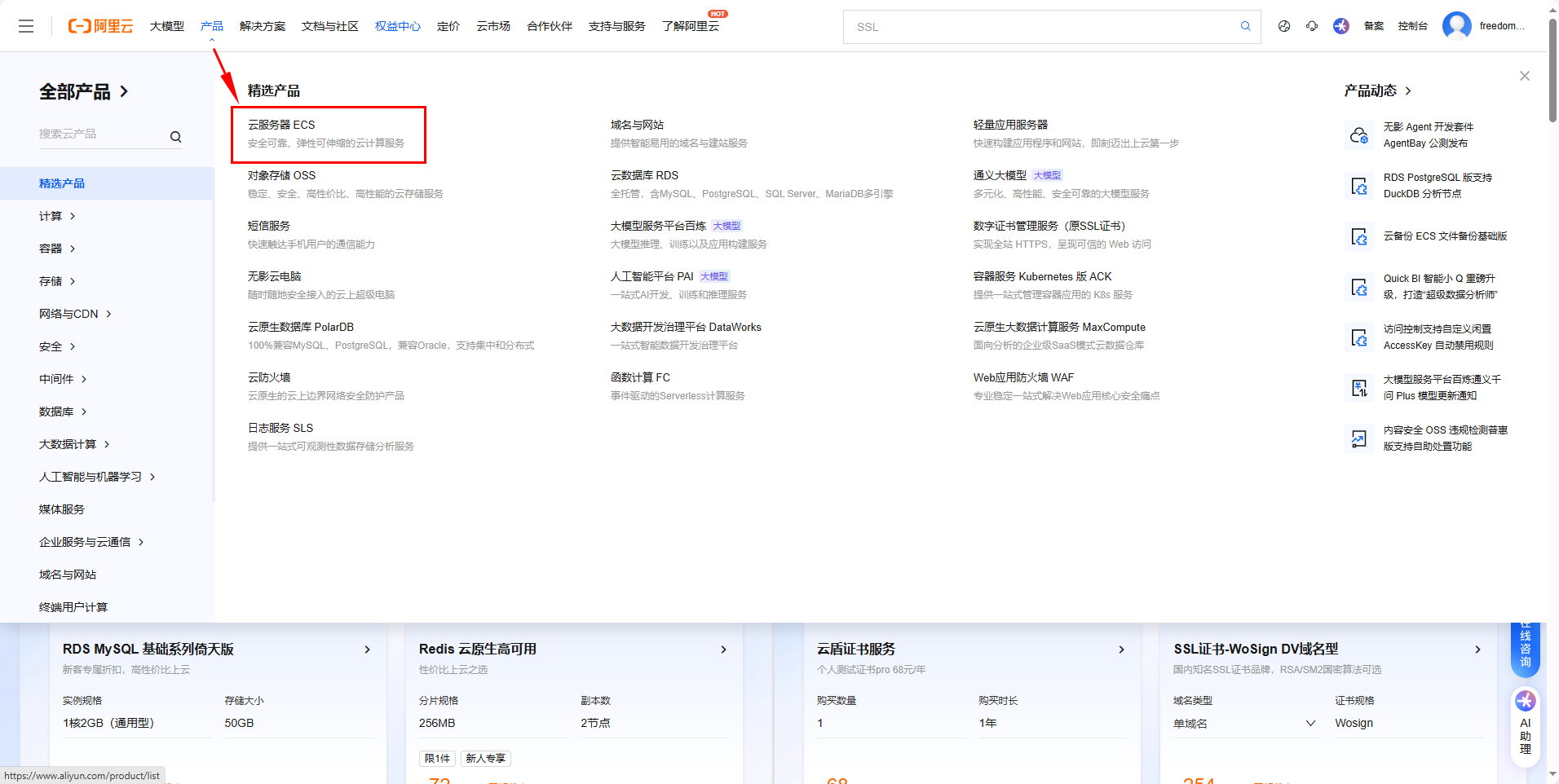Close the product mega menu
This screenshot has height=784, width=1559.
point(1524,76)
